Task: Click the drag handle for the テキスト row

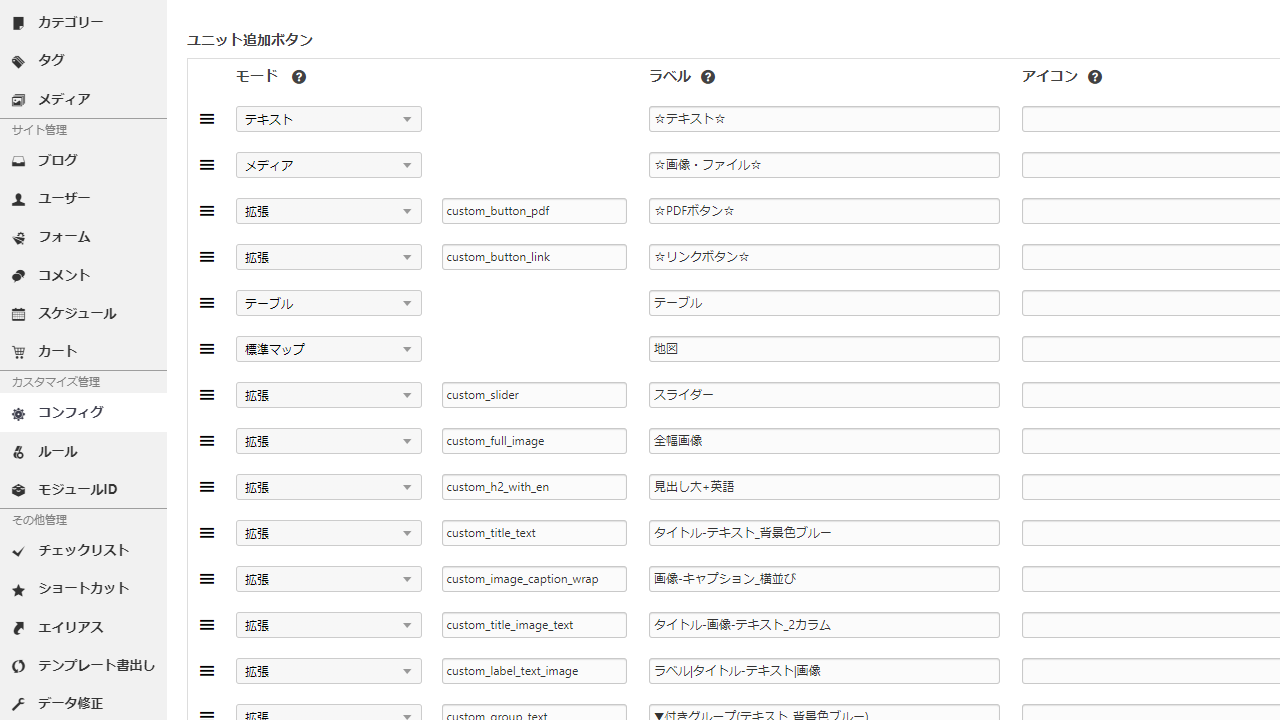Action: point(207,119)
